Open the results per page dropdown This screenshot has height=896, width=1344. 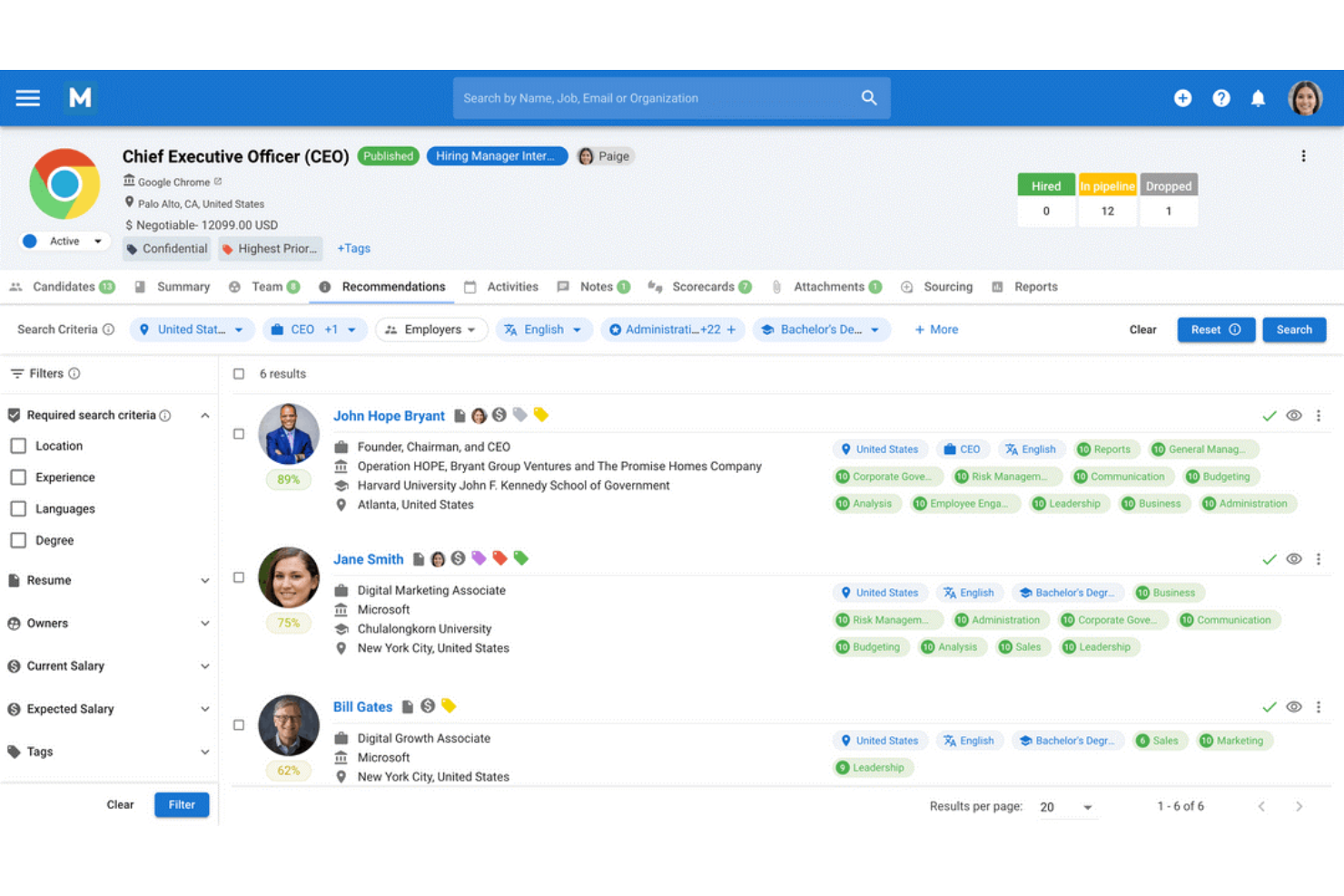click(x=1067, y=807)
